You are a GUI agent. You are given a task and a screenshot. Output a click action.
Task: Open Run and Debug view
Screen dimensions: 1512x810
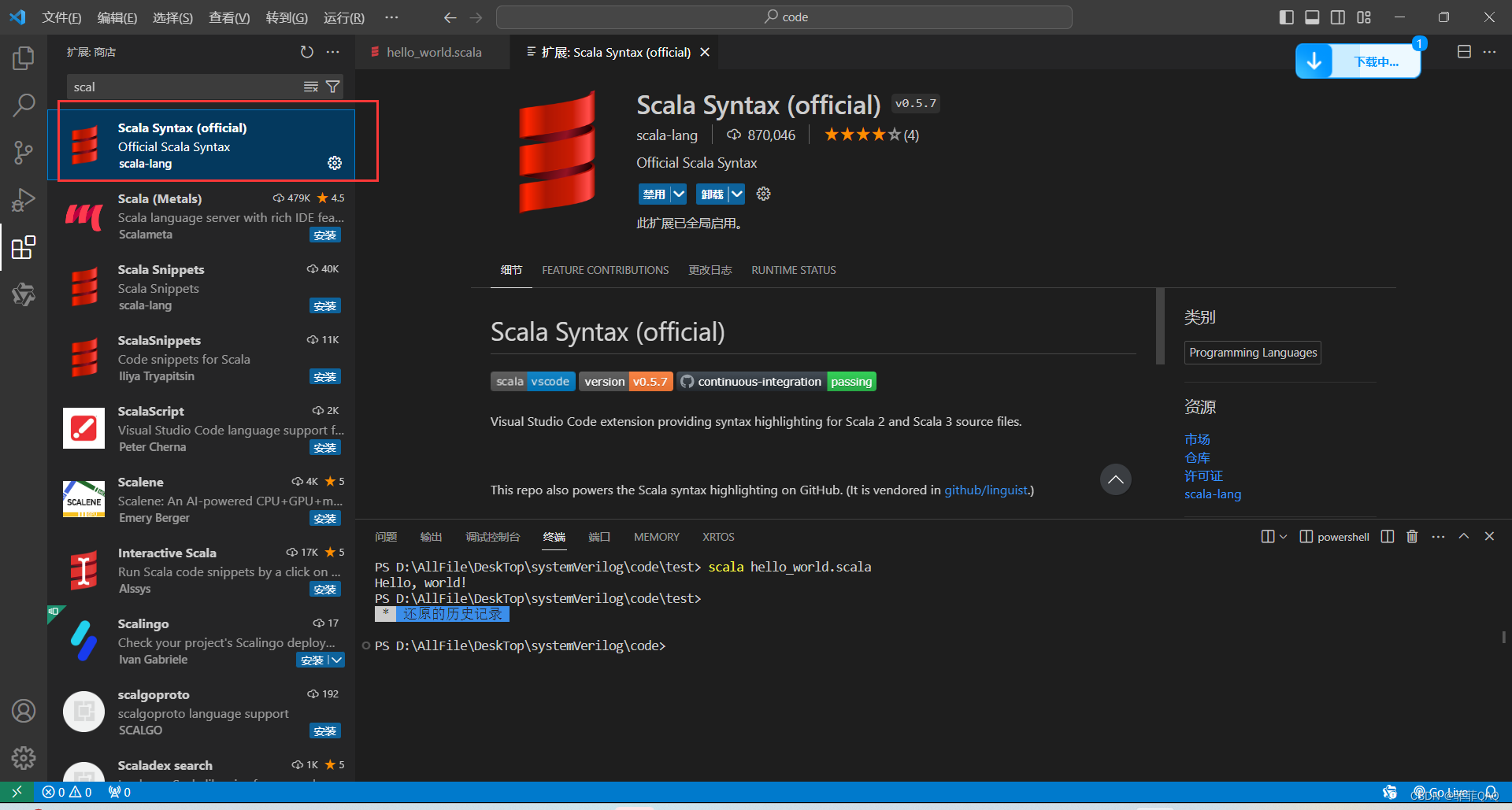click(24, 200)
